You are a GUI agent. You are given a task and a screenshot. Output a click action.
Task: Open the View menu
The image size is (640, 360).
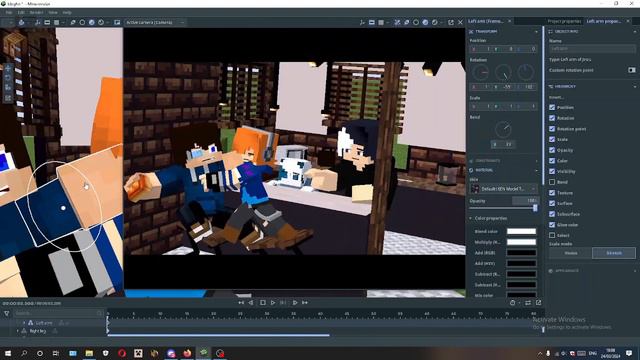click(53, 13)
